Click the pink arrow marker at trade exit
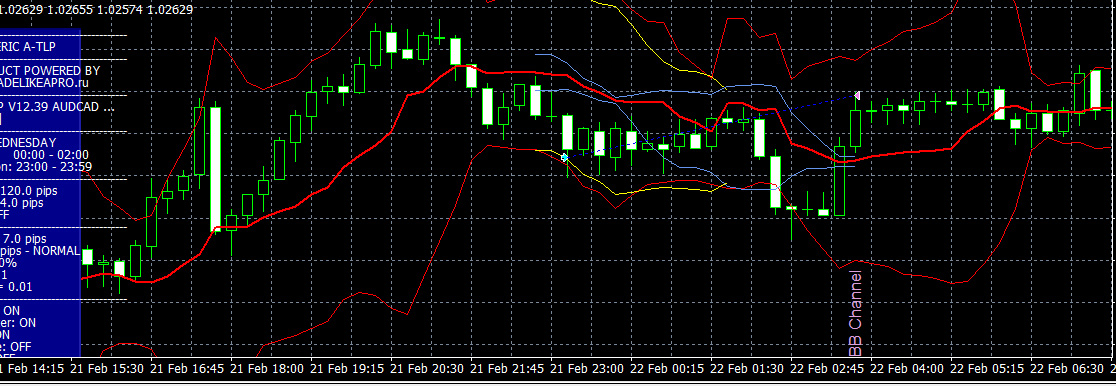1116x386 pixels. [x=858, y=95]
